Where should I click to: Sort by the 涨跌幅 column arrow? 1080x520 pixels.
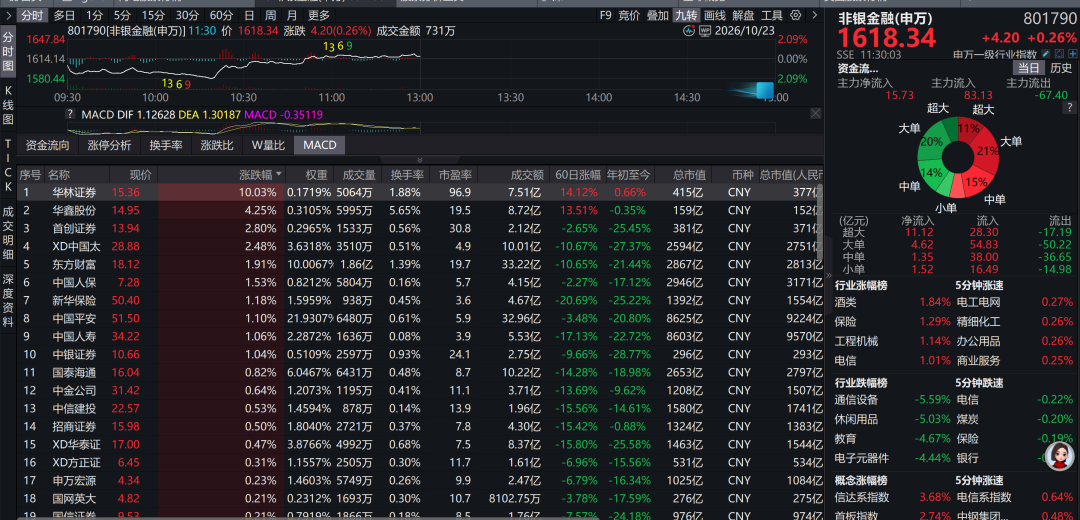279,175
